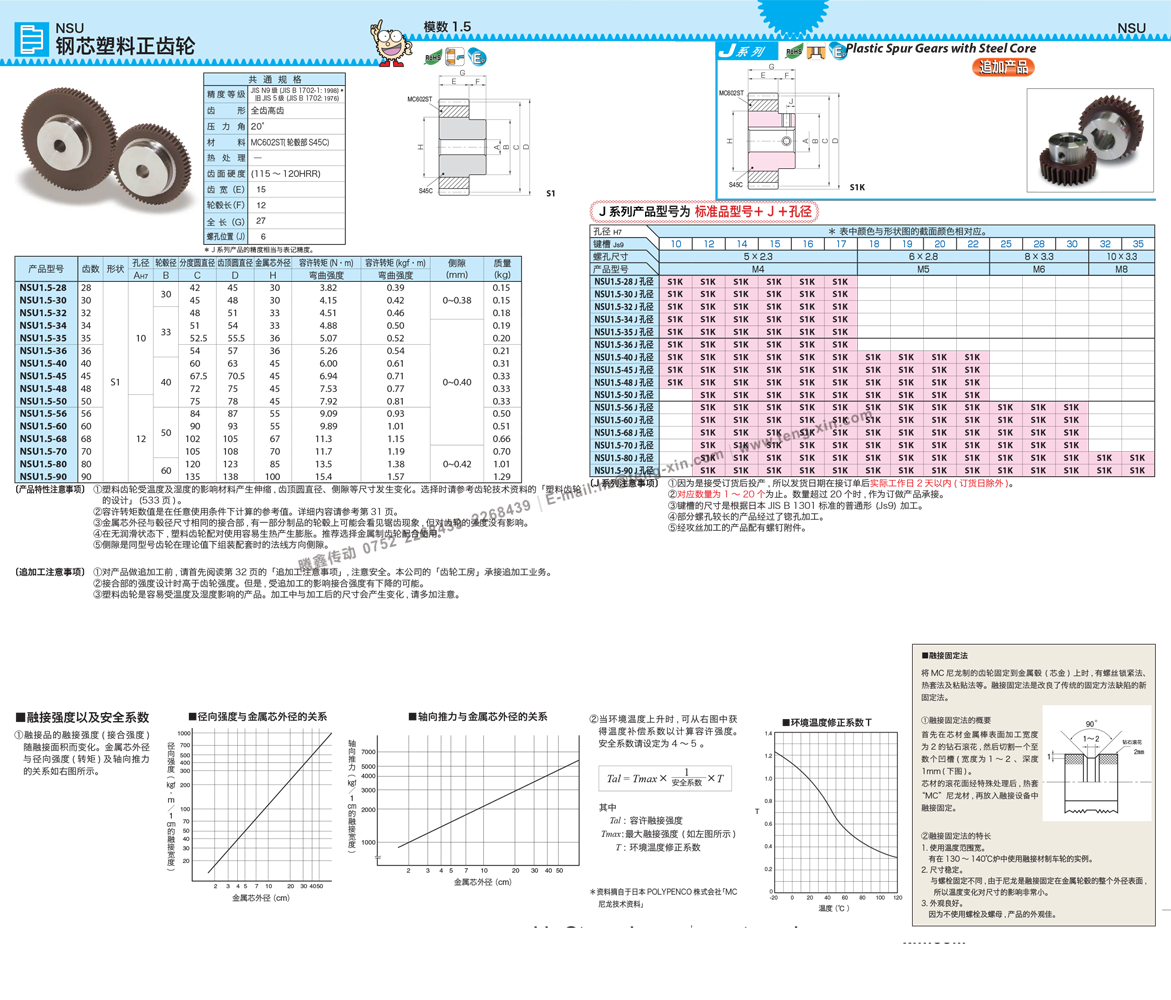The height and width of the screenshot is (1000, 1171).
Task: Select the 共通规格 table header
Action: coord(274,79)
